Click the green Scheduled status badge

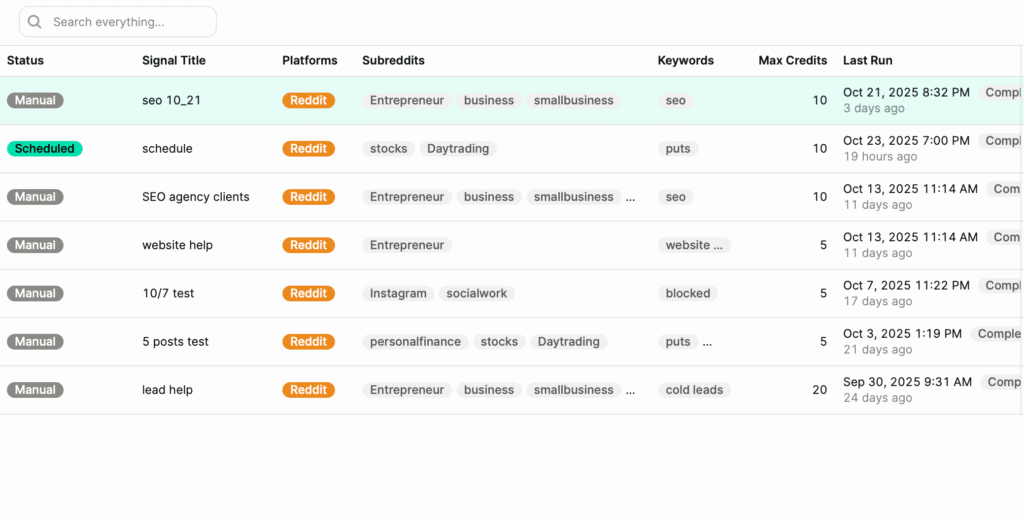(45, 149)
